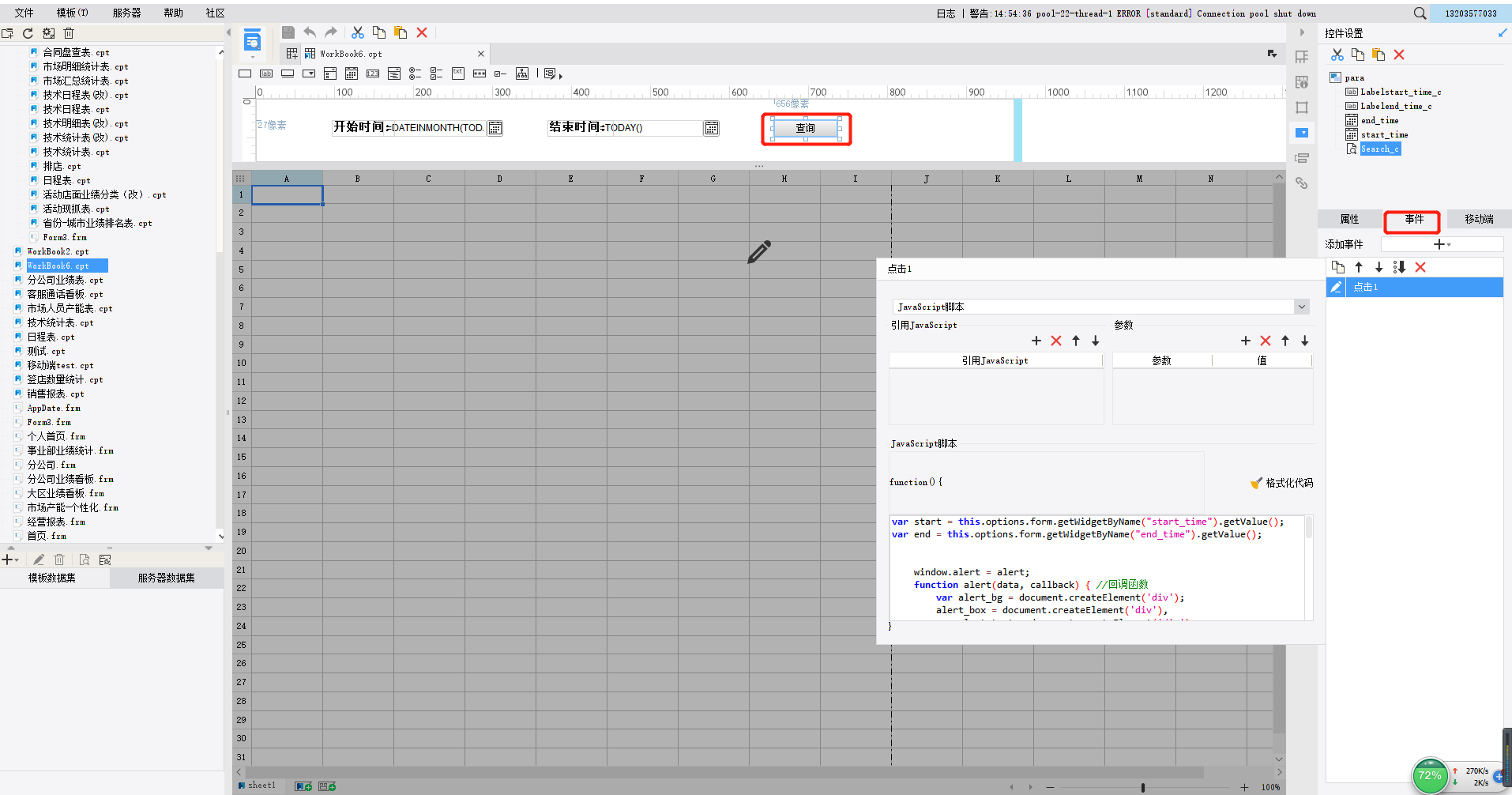Open the 服务器 menu

pos(126,13)
